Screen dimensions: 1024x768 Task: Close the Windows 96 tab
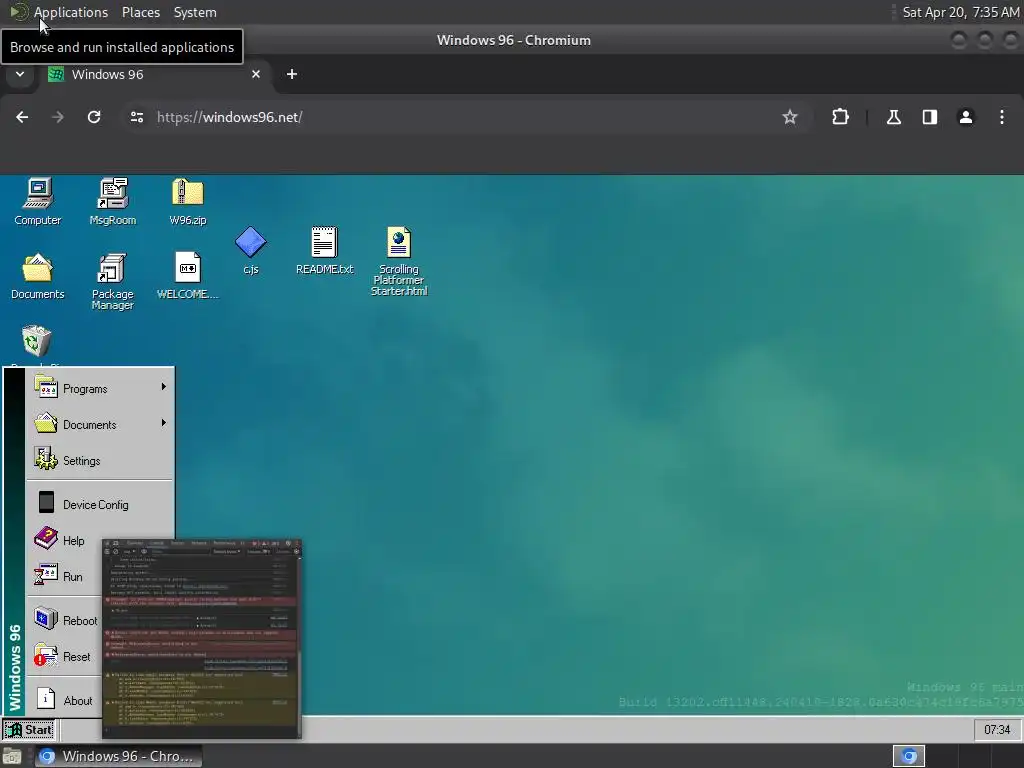coord(256,74)
